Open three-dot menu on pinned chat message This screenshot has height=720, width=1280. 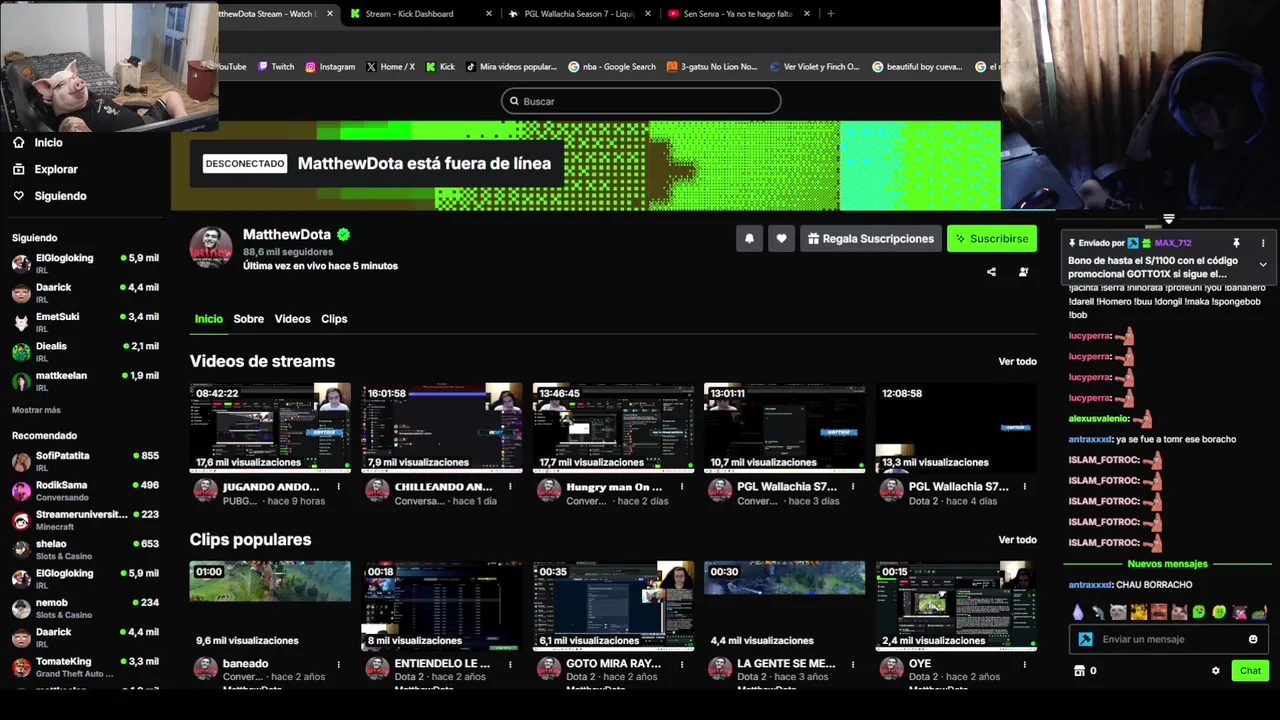point(1262,243)
